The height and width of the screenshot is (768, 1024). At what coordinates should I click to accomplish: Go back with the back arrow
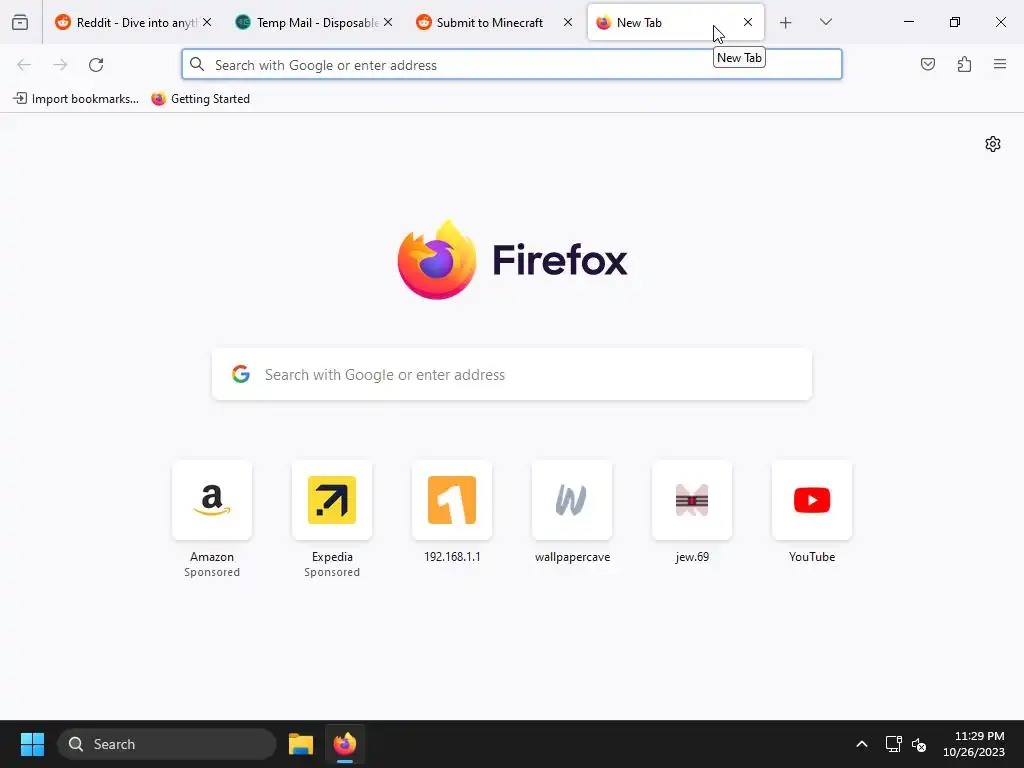(x=24, y=65)
